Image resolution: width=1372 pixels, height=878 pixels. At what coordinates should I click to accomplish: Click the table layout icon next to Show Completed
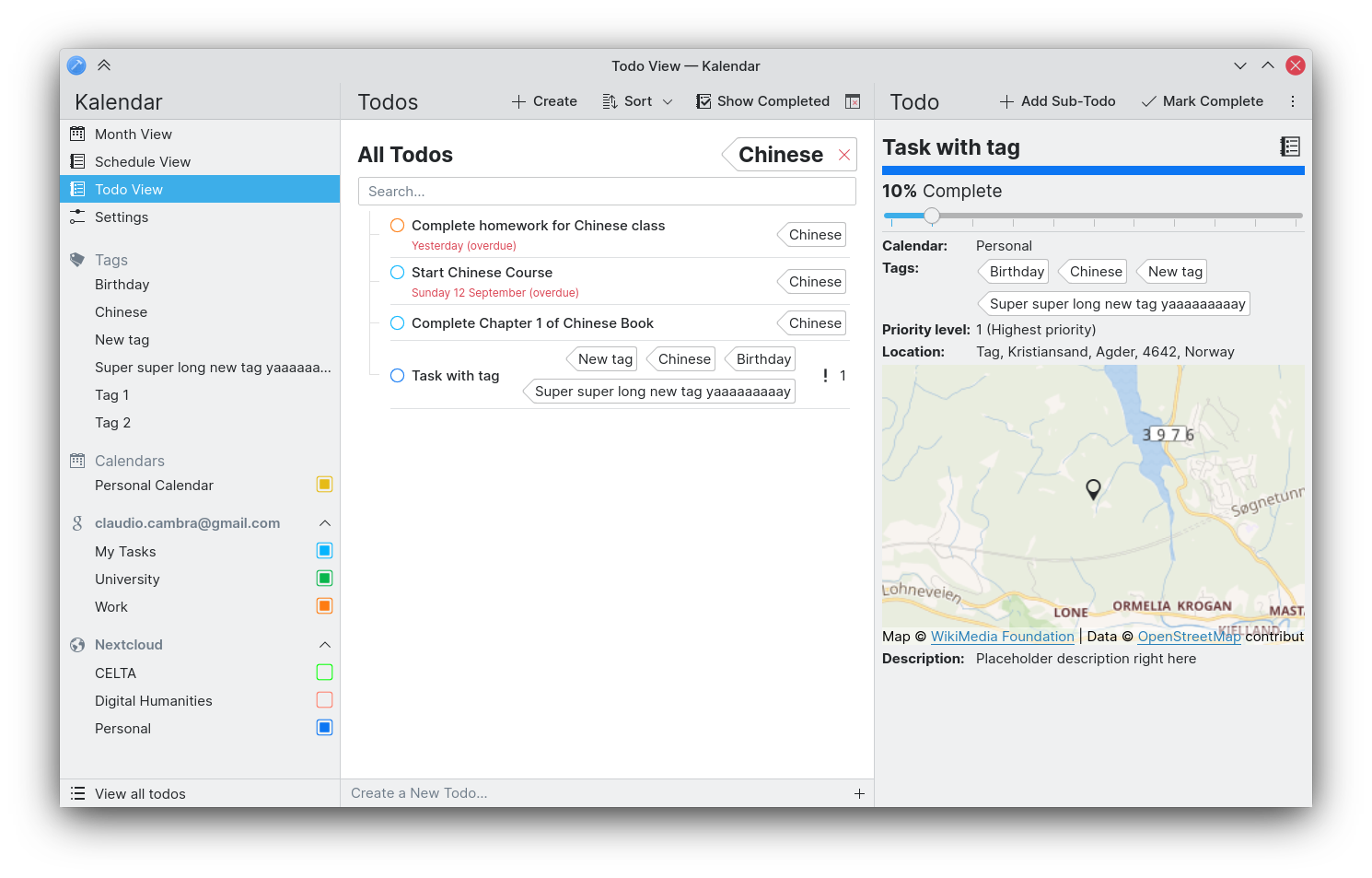point(853,101)
